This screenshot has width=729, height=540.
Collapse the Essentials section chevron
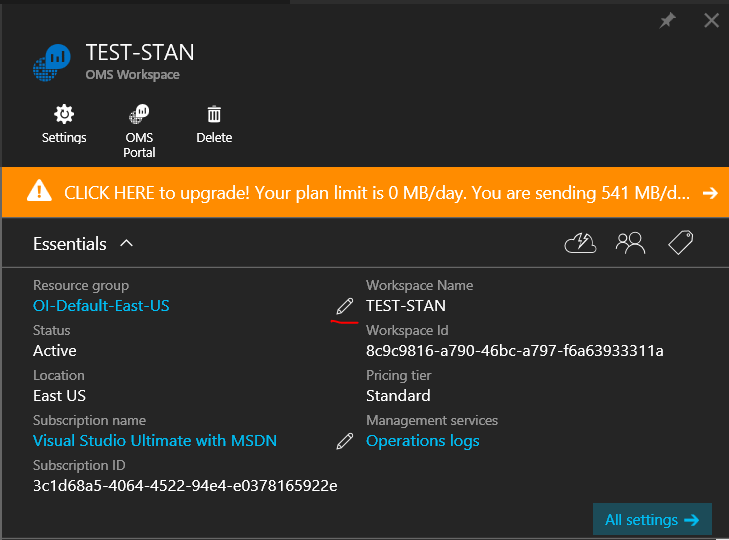[127, 243]
